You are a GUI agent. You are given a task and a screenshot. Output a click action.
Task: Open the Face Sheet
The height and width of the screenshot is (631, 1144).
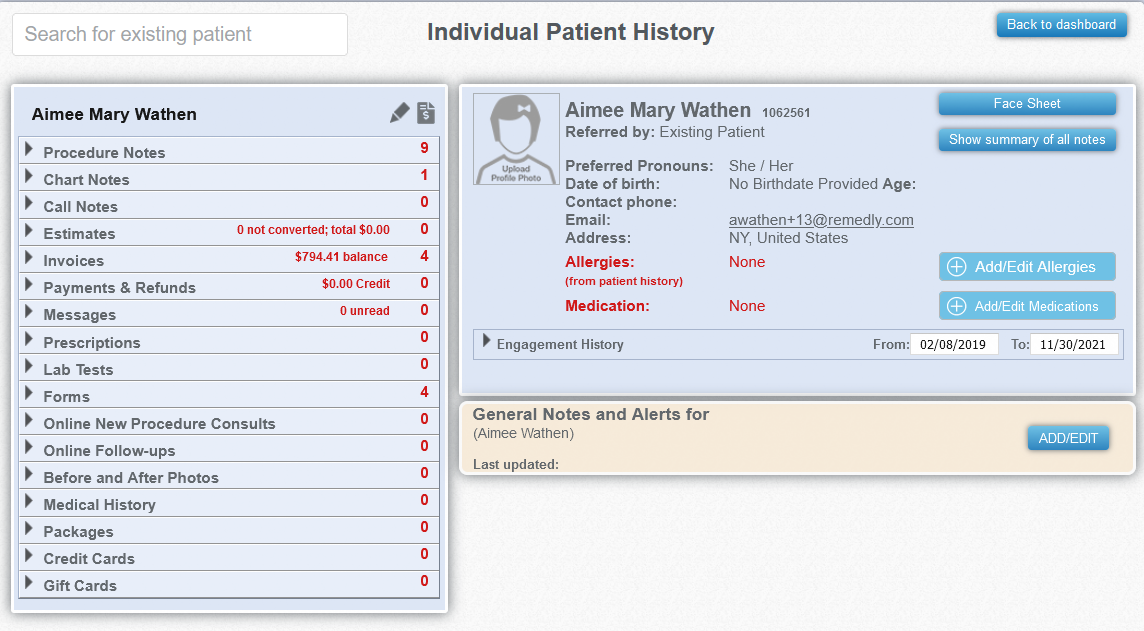[x=1027, y=104]
